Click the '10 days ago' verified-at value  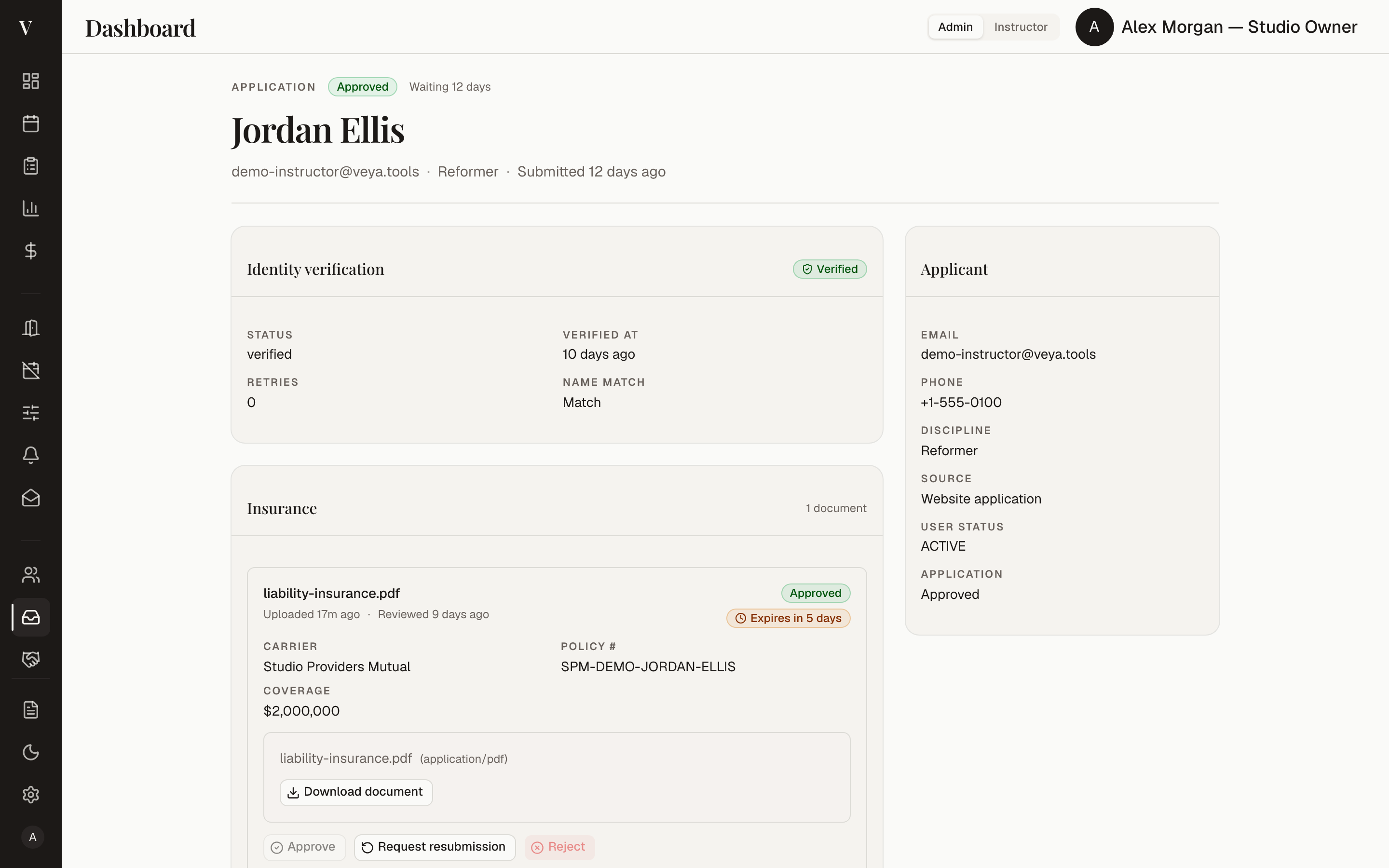coord(599,354)
